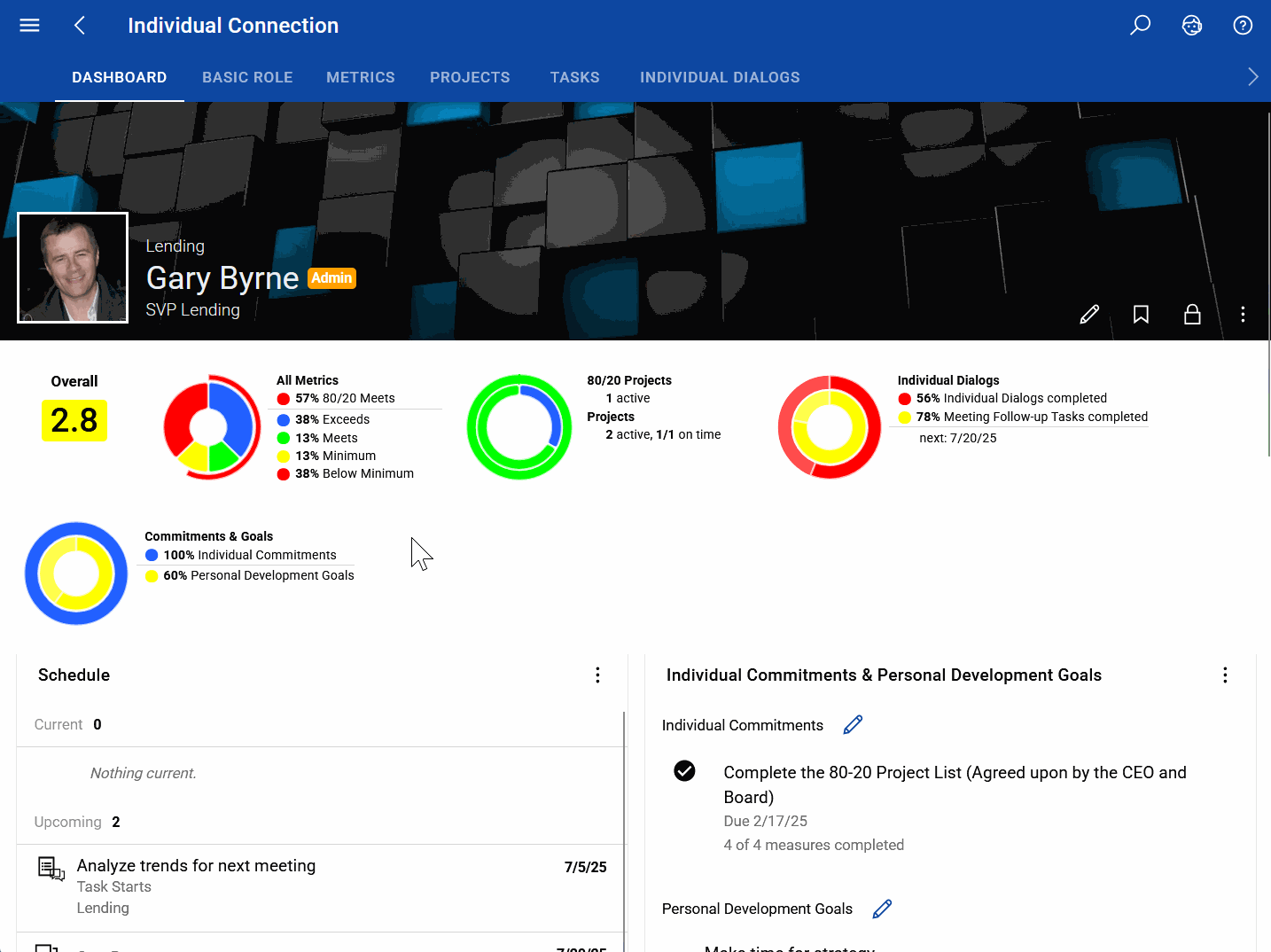Switch to the Metrics tab
Viewport: 1271px width, 952px height.
(361, 77)
